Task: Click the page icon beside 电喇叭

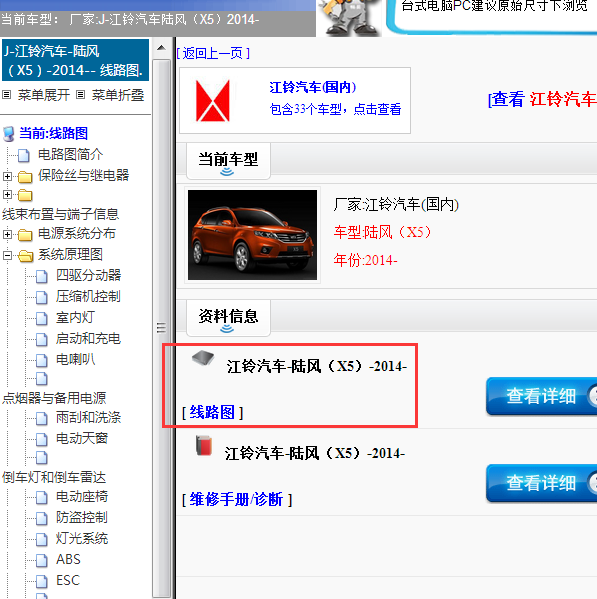Action: click(x=42, y=361)
